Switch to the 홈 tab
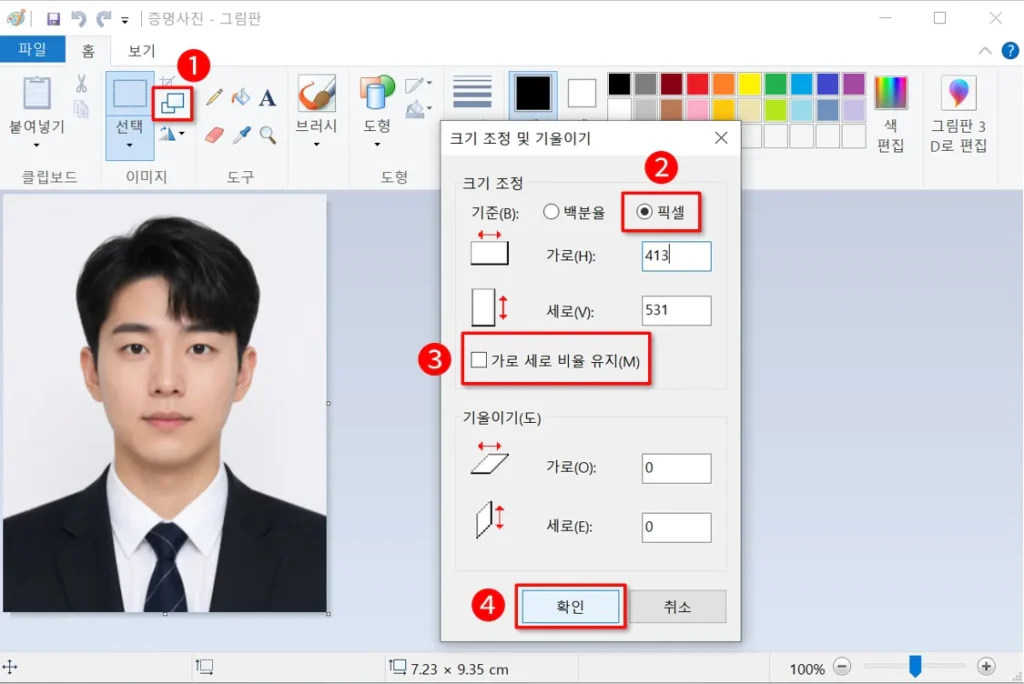Screen dimensions: 1024x684 pyautogui.click(x=88, y=50)
